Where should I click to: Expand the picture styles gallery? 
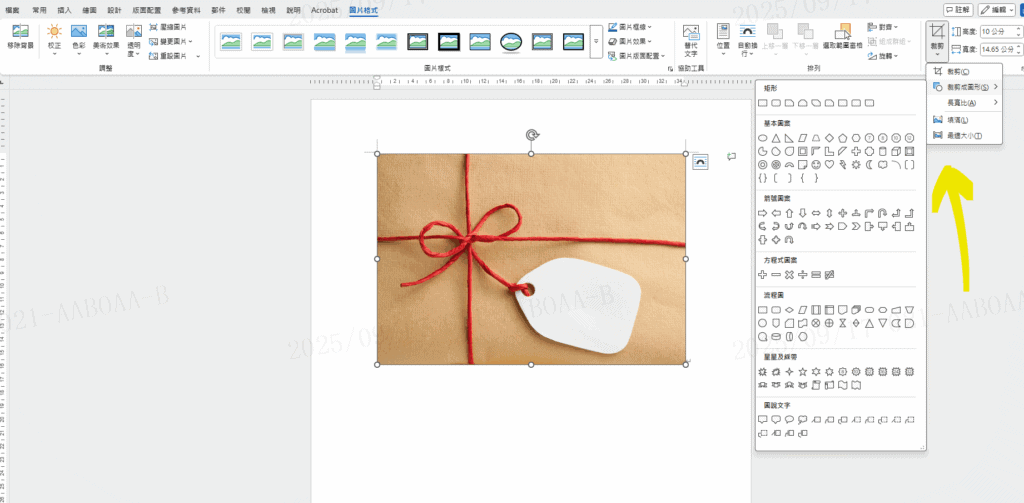pos(597,41)
